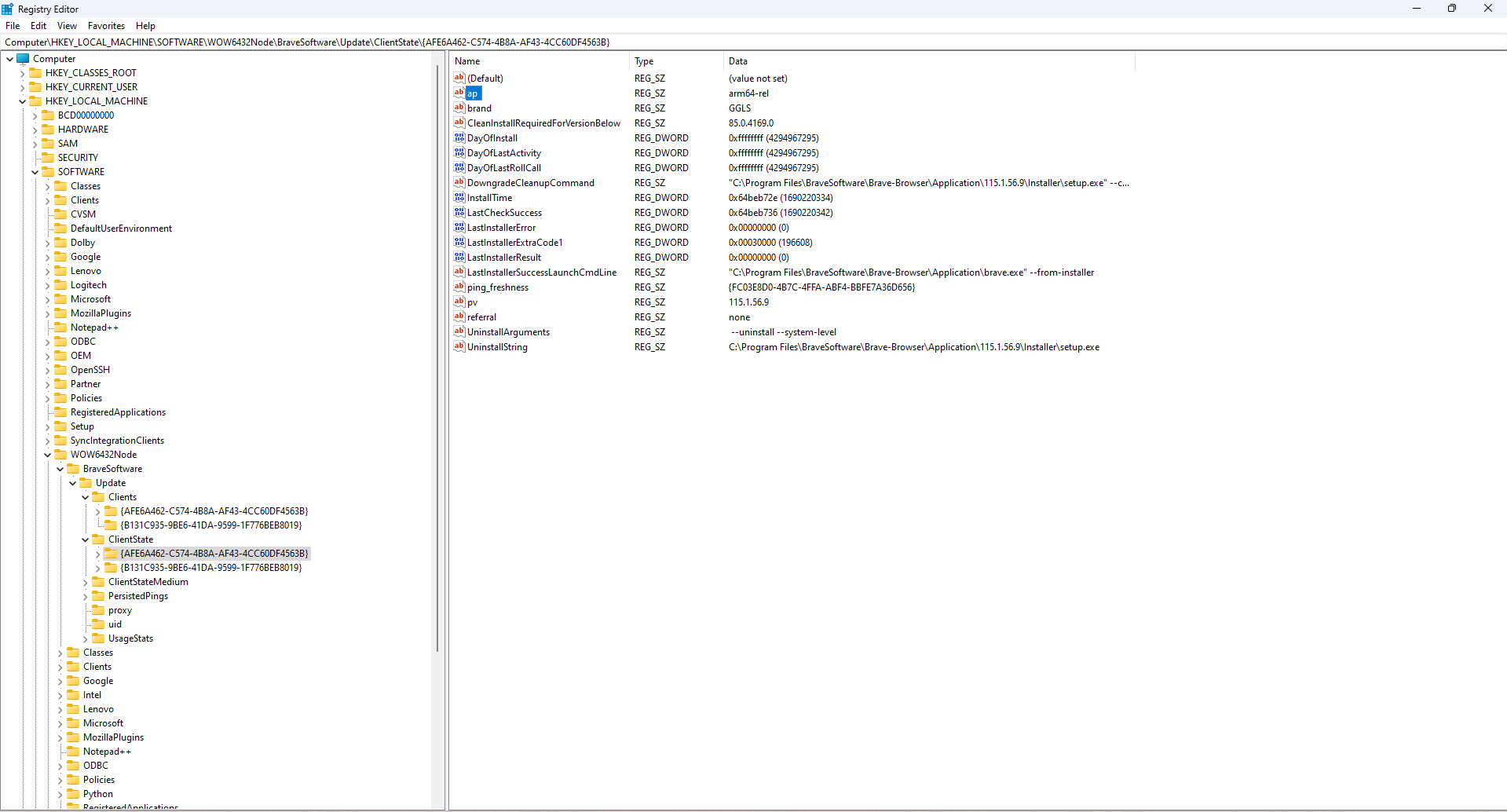This screenshot has height=812, width=1507.
Task: Collapse the WOW6432Node key
Action: tap(47, 455)
